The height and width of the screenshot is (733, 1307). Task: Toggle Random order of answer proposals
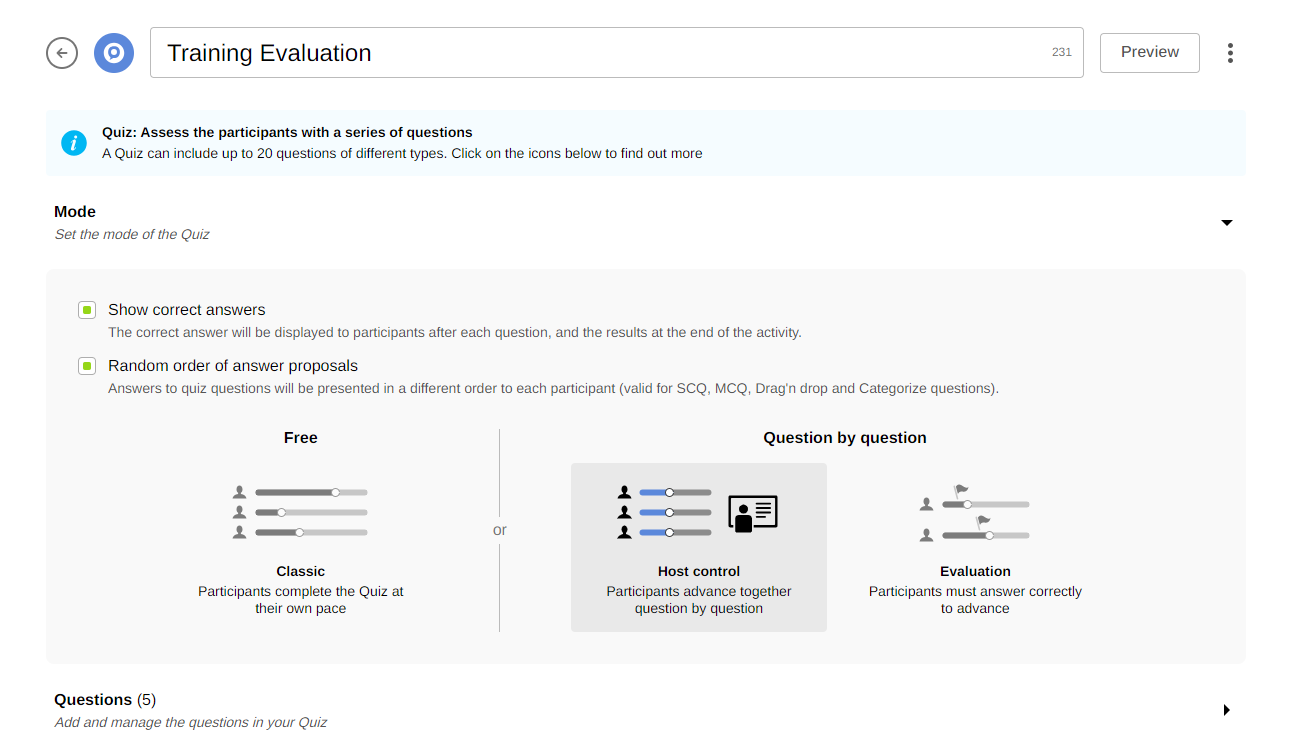click(x=87, y=366)
